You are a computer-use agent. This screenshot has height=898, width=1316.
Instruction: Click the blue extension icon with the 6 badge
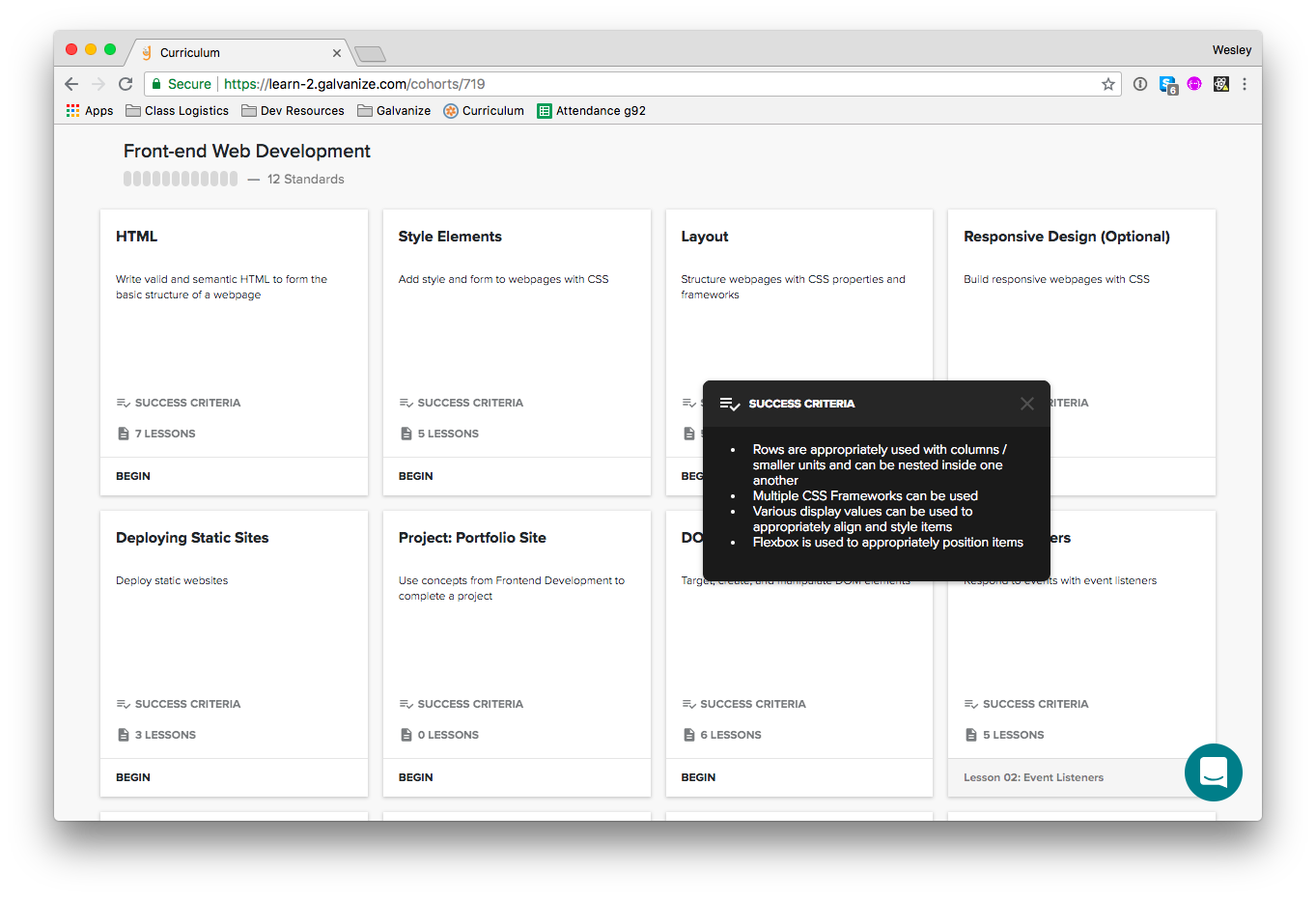pos(1168,85)
